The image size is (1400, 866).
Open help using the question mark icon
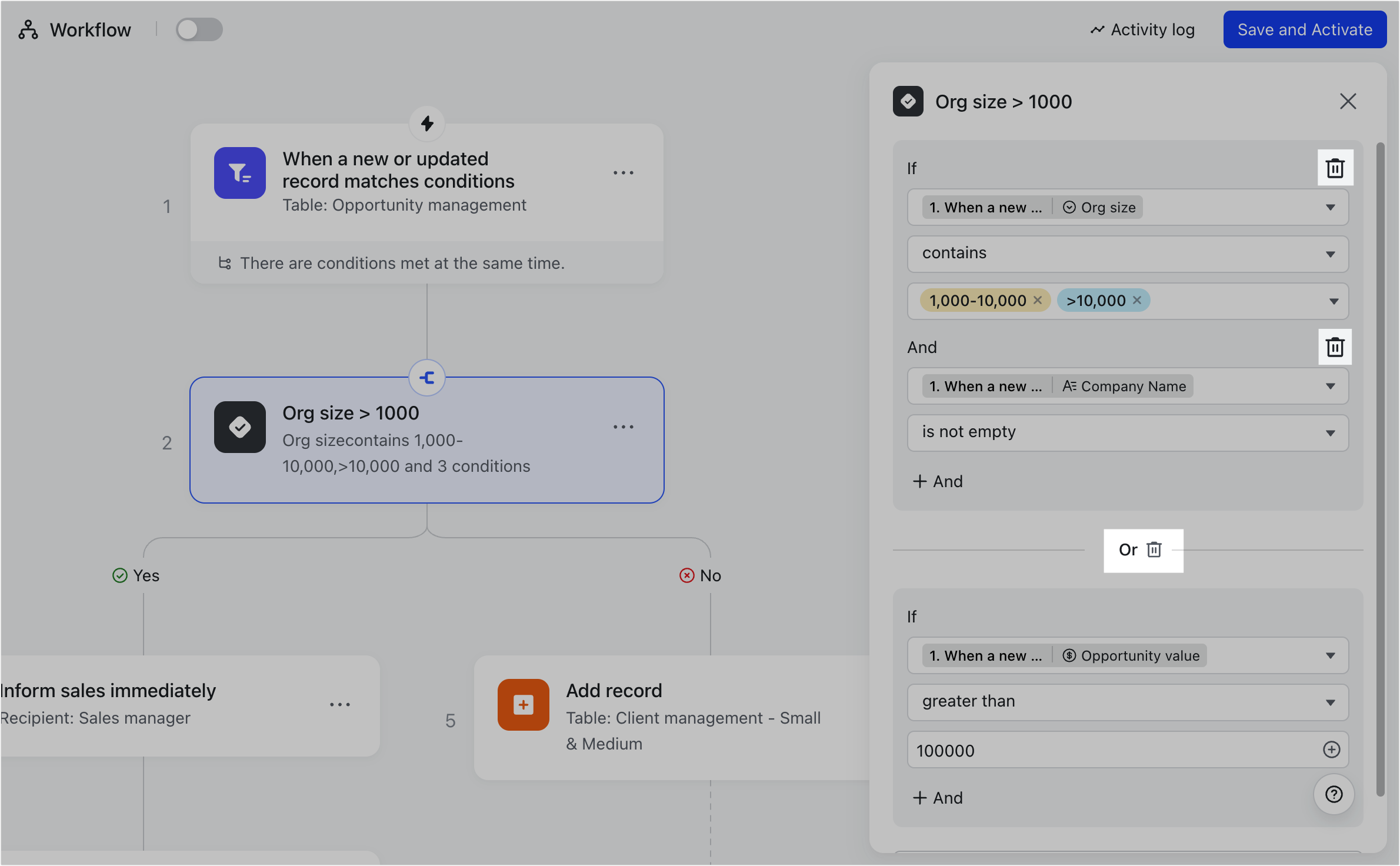pyautogui.click(x=1334, y=794)
